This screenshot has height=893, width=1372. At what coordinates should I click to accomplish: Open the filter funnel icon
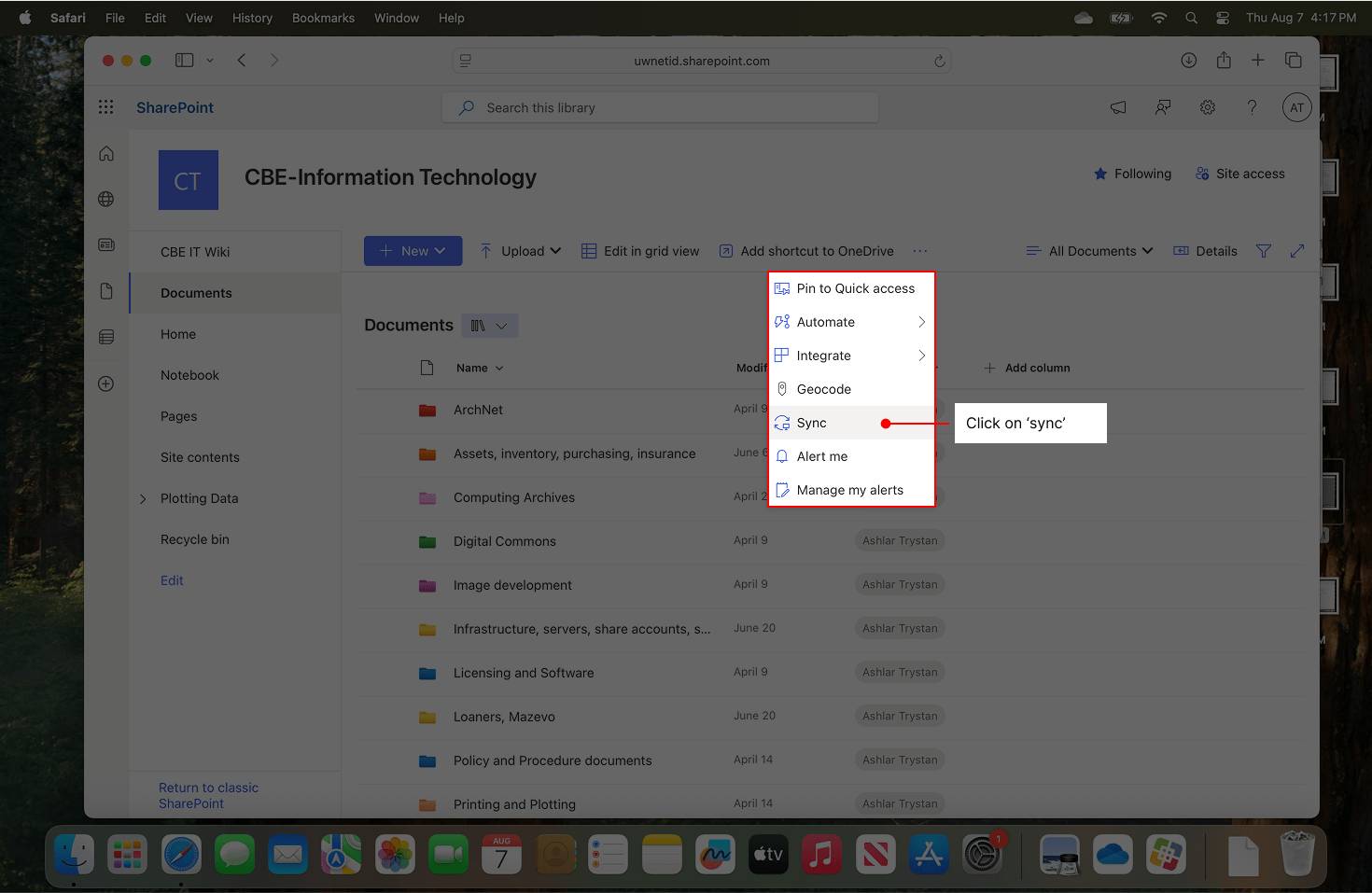click(x=1263, y=250)
